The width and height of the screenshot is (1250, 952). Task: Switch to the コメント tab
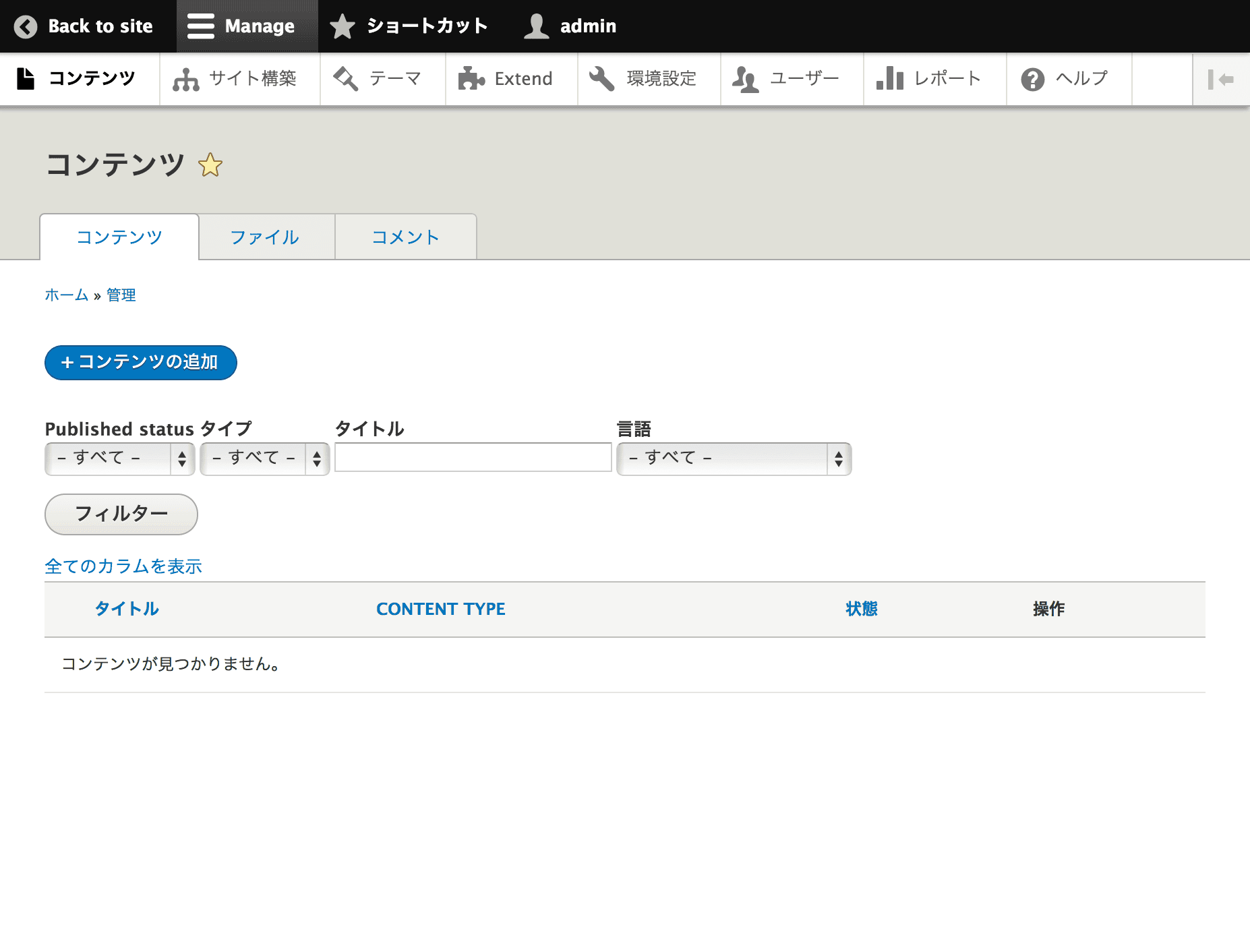(x=406, y=237)
